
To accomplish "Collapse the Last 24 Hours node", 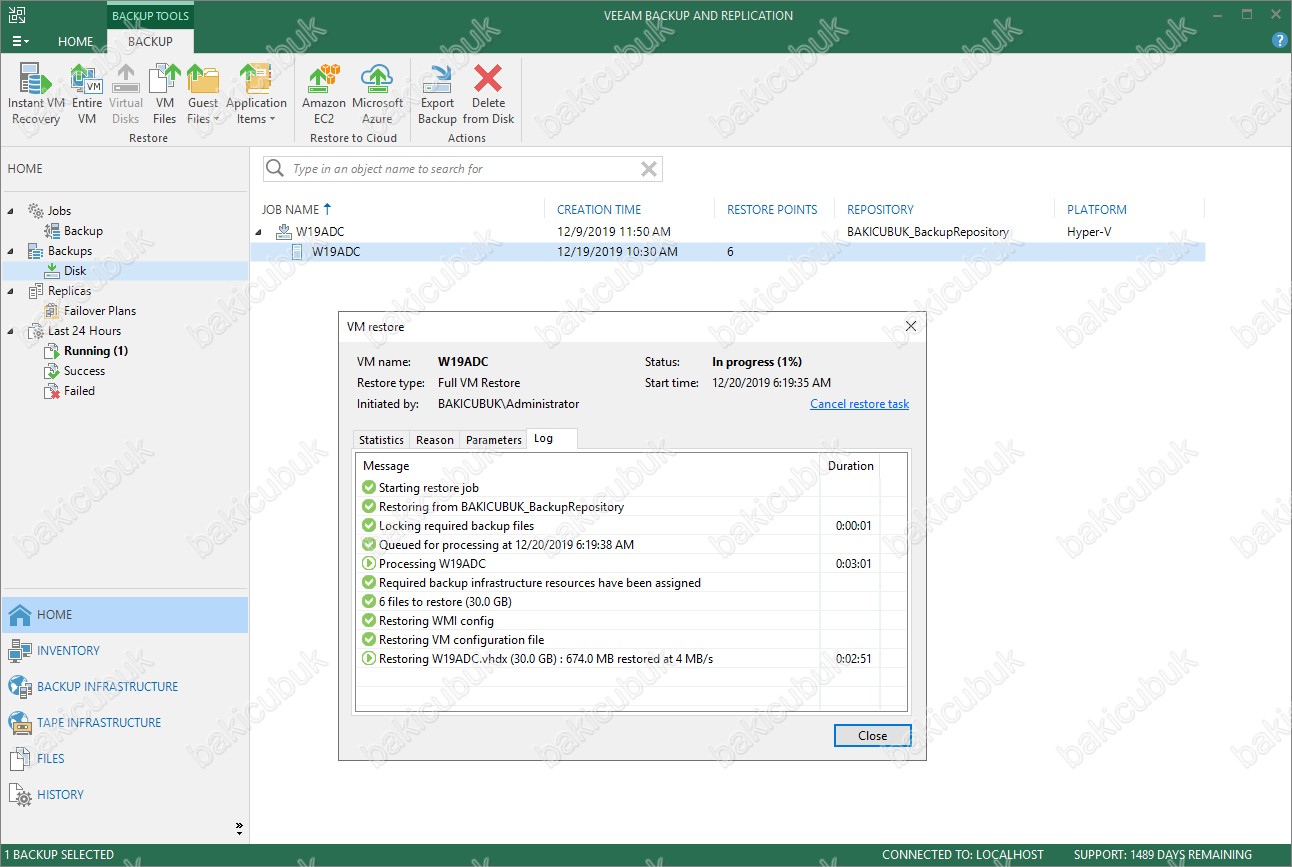I will pyautogui.click(x=12, y=331).
